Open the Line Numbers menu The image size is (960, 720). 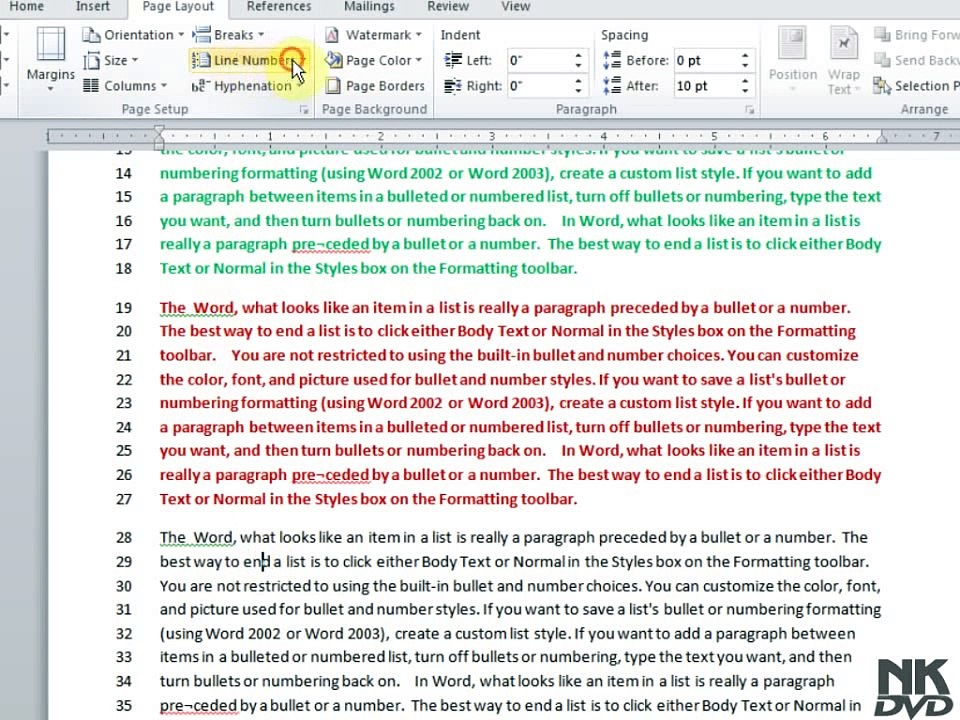[x=248, y=61]
